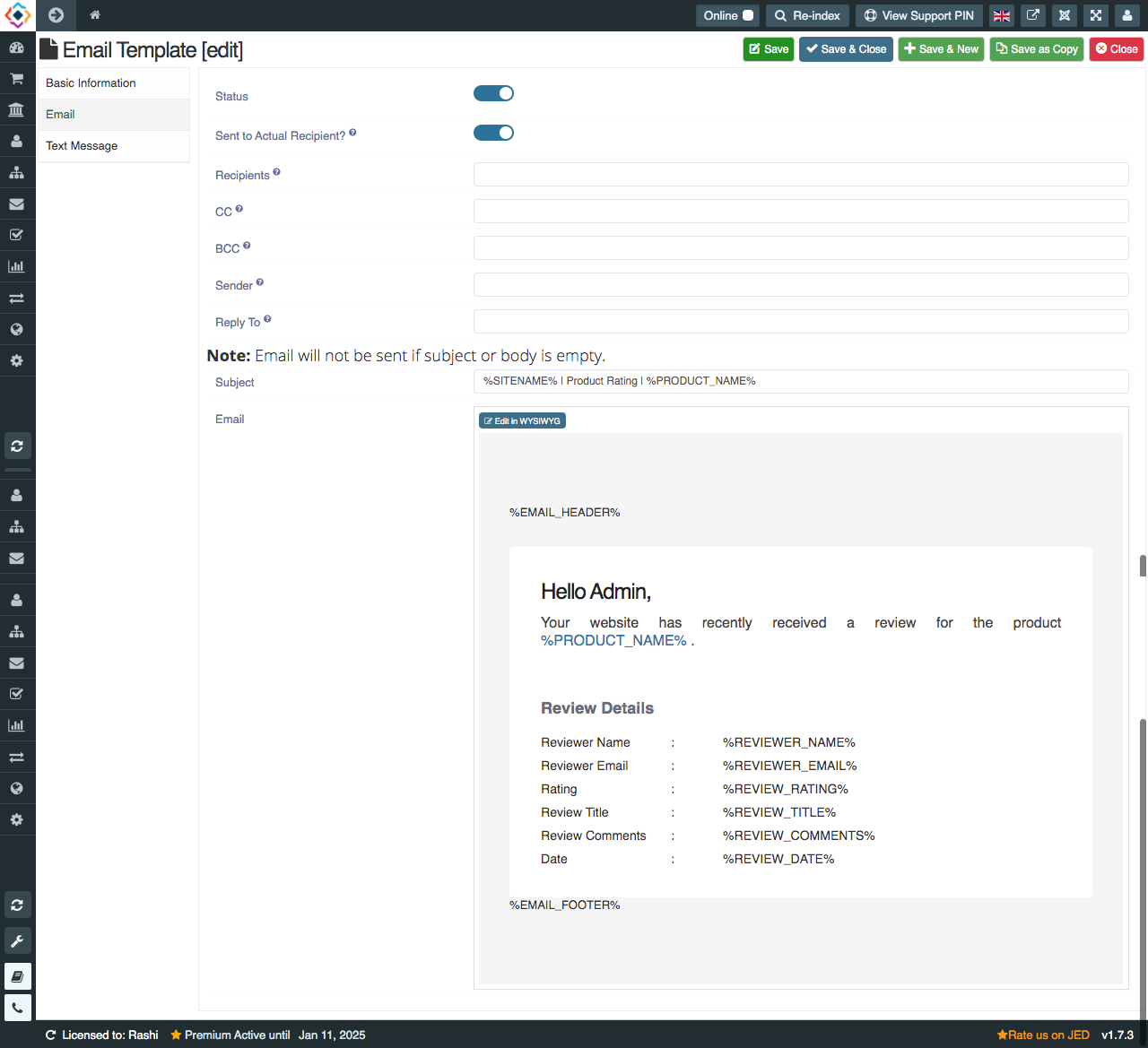Open the UK flag language selector
Viewport: 1148px width, 1048px height.
coord(1002,15)
